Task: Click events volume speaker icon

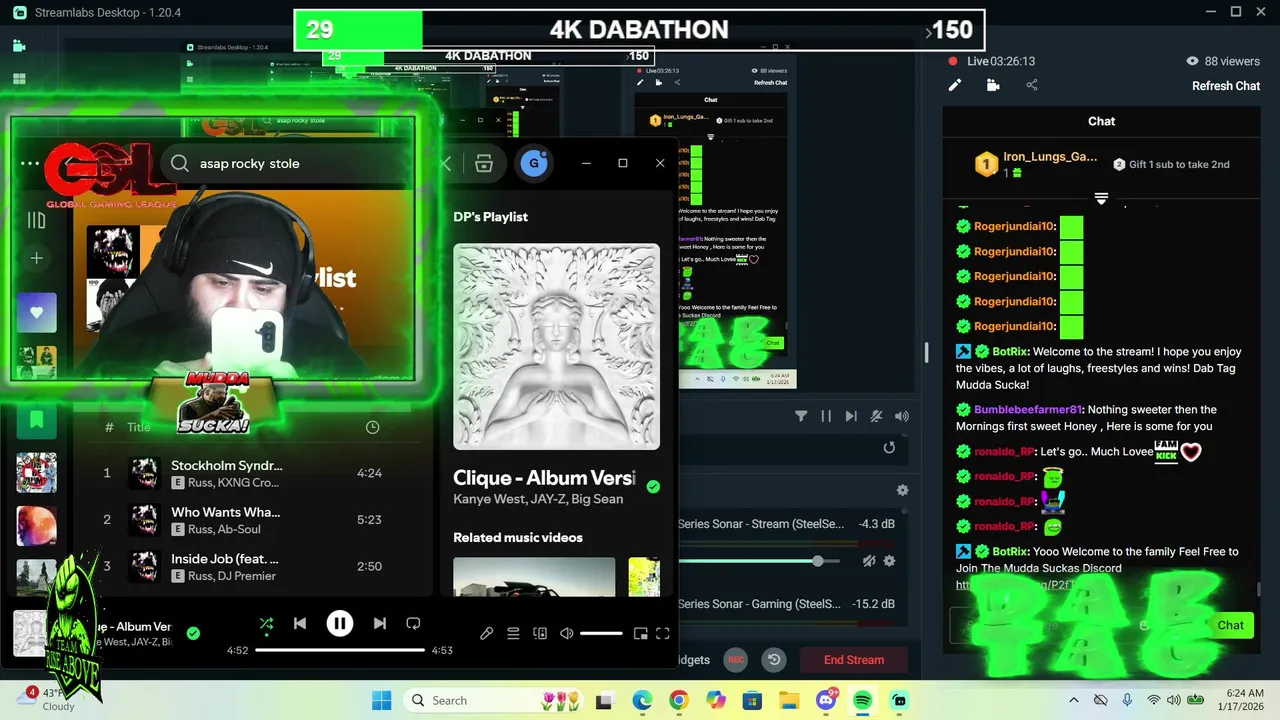Action: [902, 416]
